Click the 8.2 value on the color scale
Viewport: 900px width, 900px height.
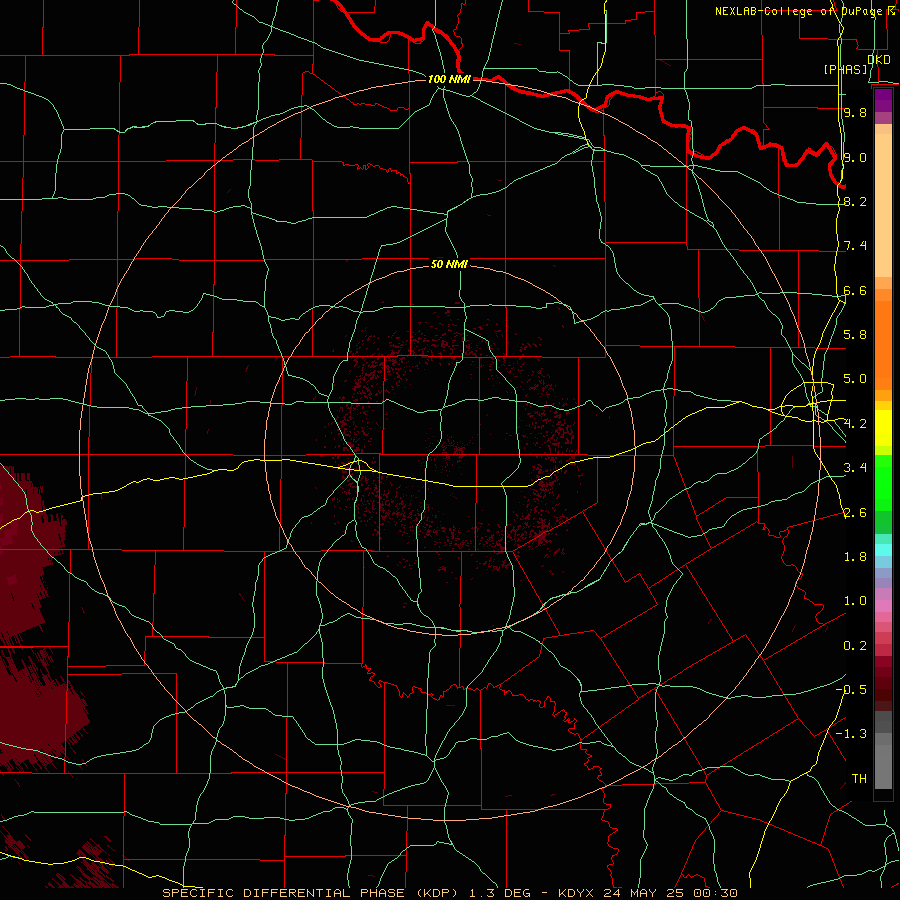coord(855,201)
